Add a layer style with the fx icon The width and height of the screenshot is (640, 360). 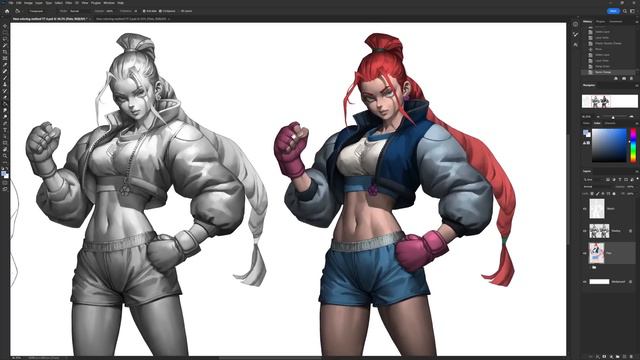tap(598, 356)
